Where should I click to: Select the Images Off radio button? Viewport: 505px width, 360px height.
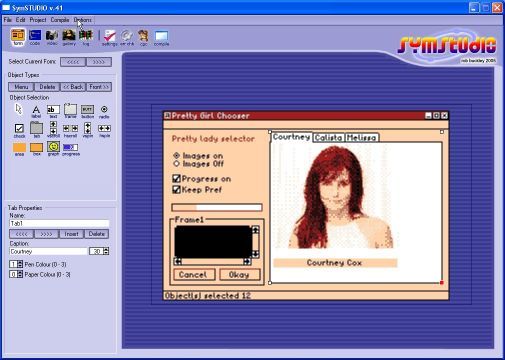(177, 164)
